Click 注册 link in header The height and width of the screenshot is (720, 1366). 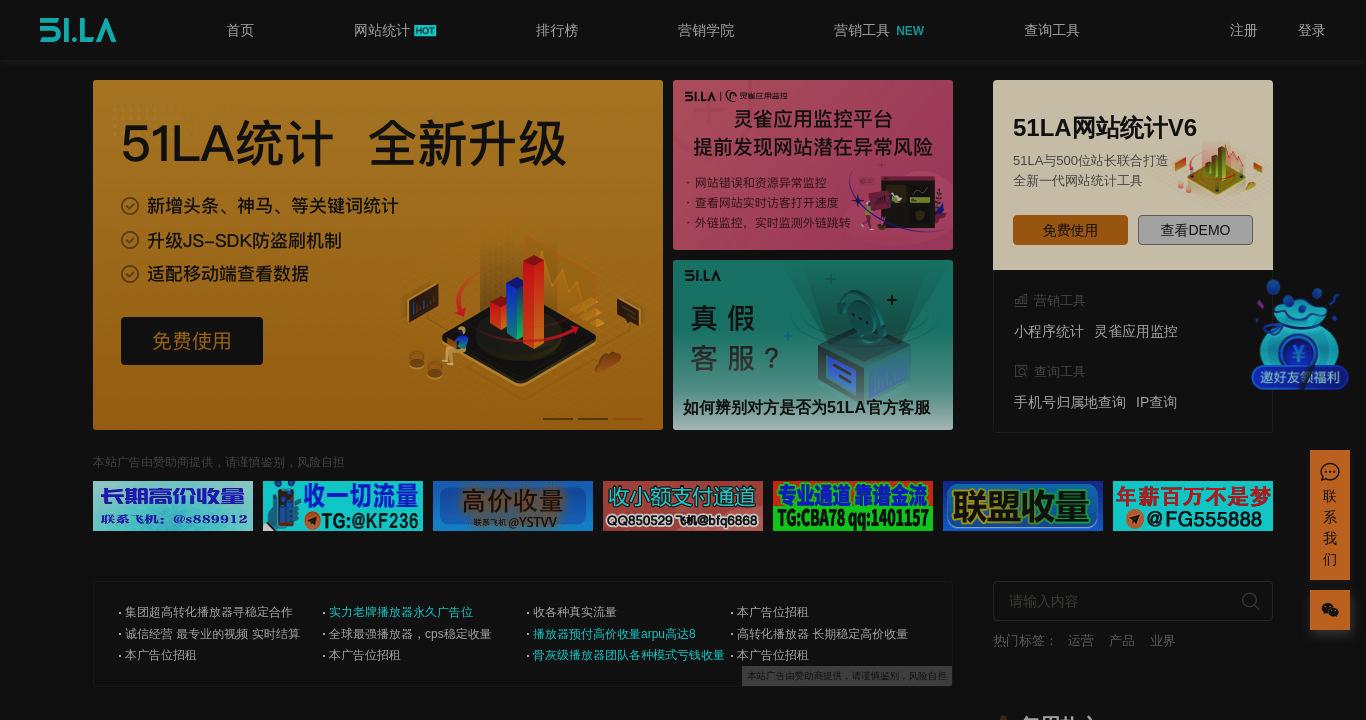1244,30
